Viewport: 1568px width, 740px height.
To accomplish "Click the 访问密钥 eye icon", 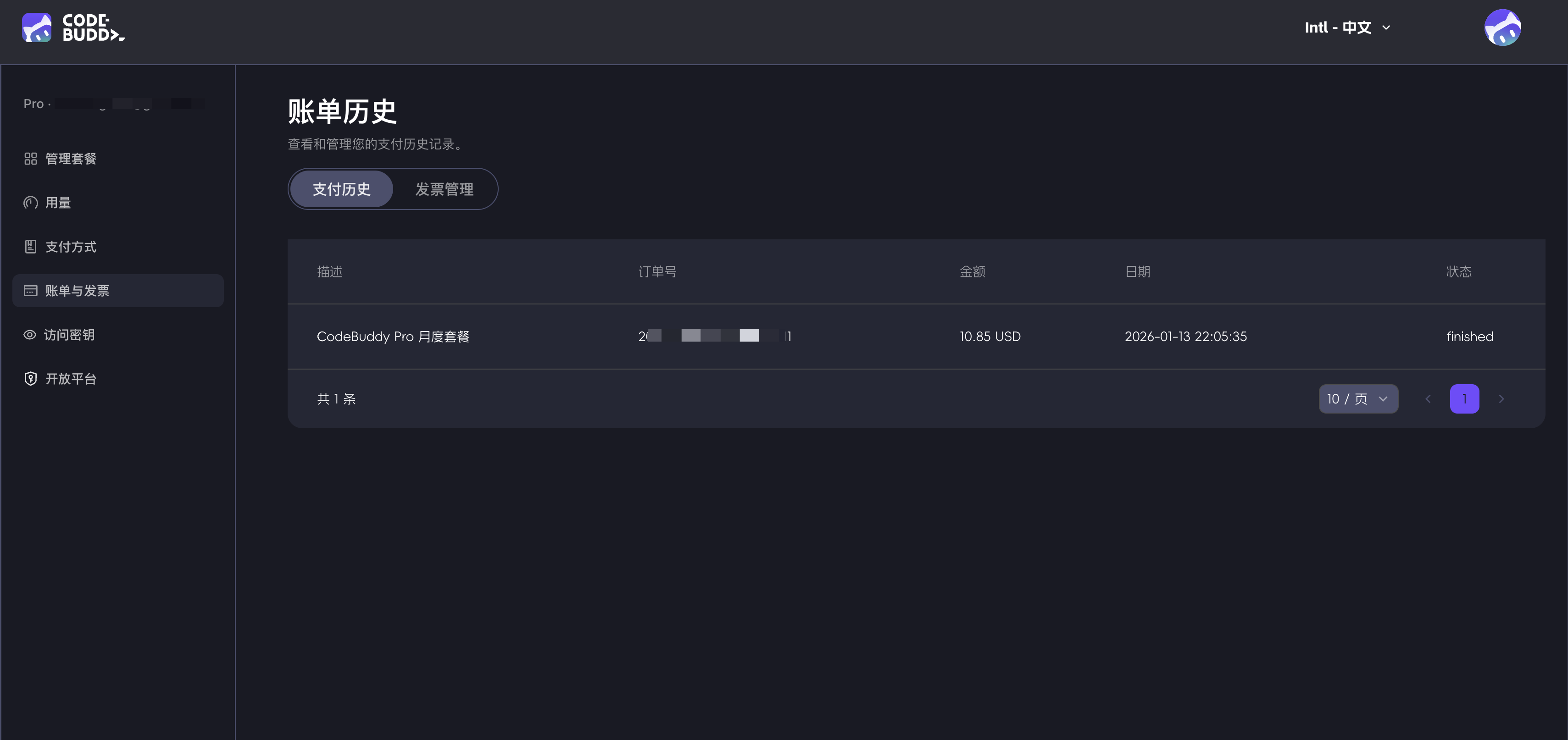I will point(30,335).
